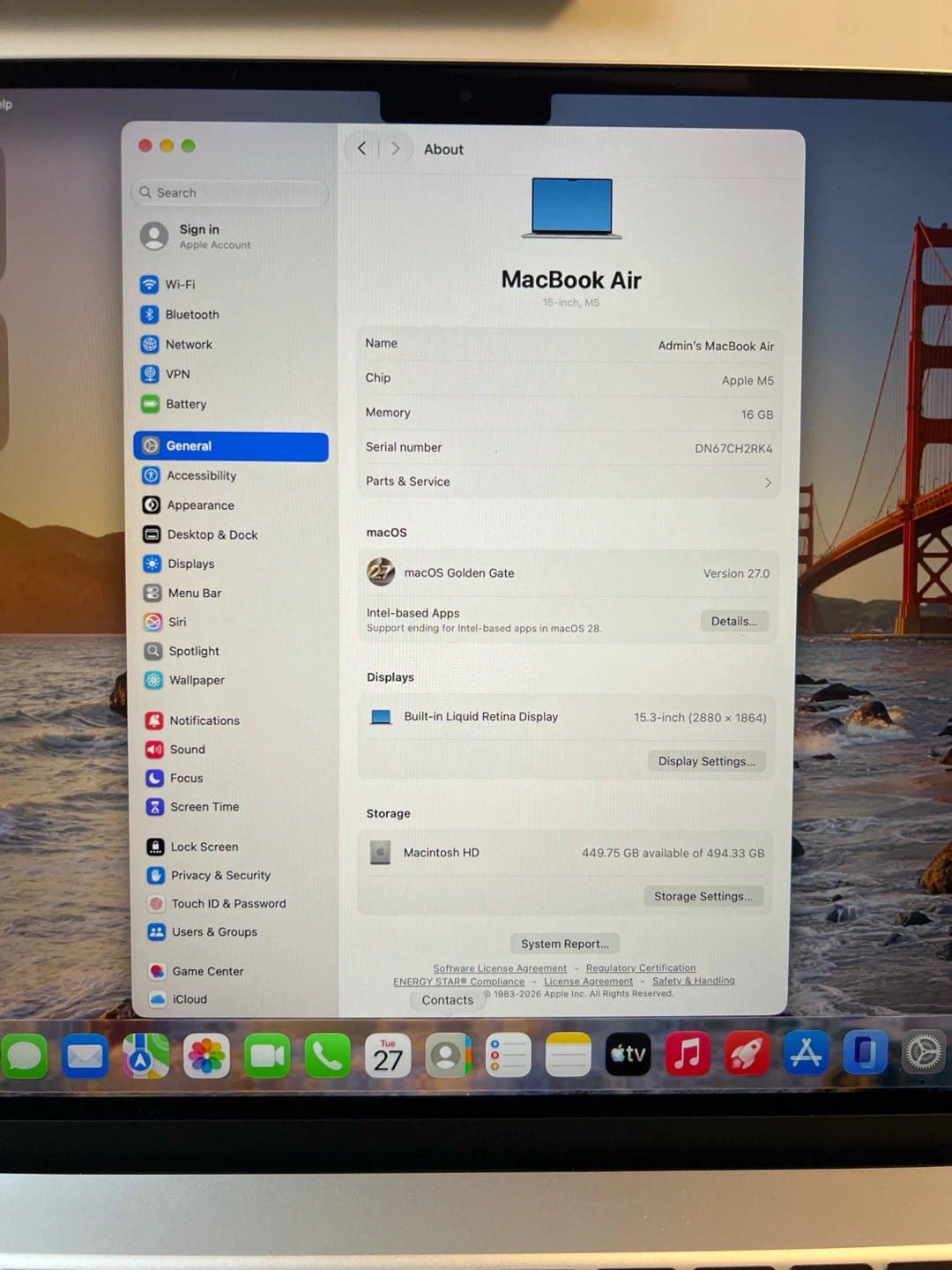Open ENERGY STAR Compliance link
The image size is (952, 1270).
click(x=458, y=982)
